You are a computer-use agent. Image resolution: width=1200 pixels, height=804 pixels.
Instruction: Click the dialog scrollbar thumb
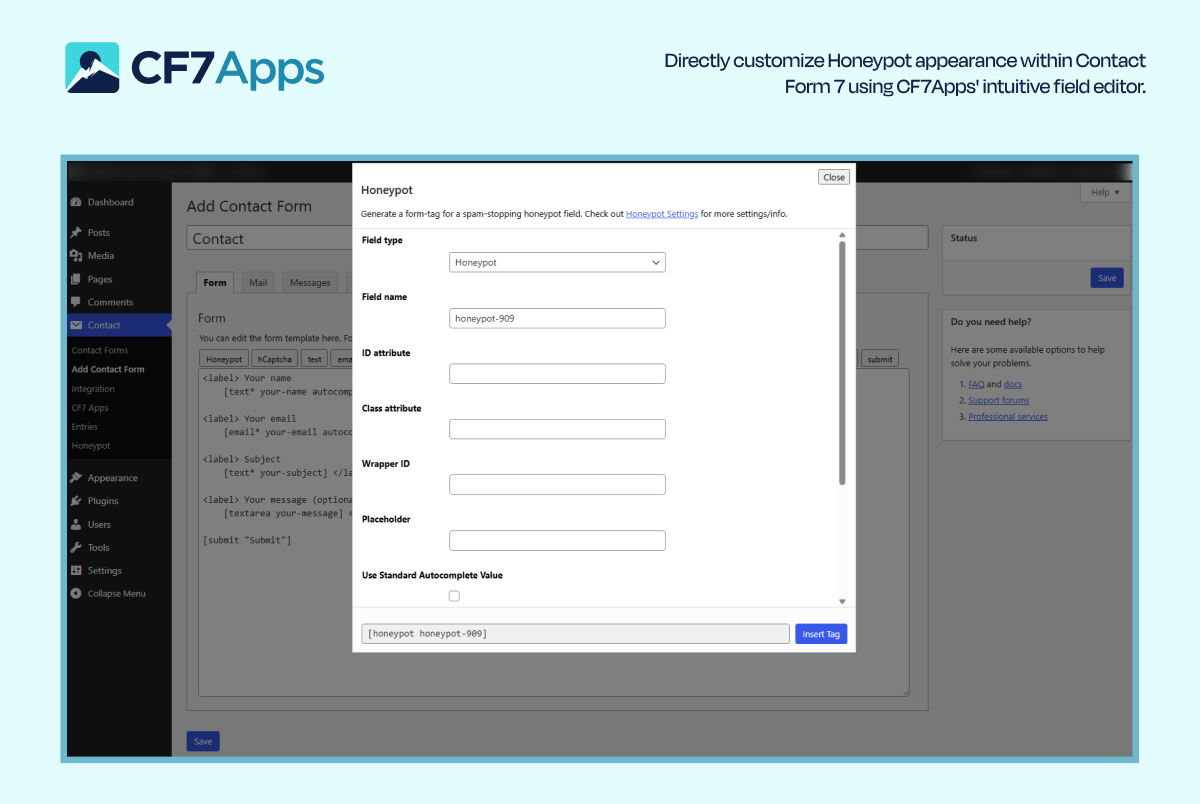842,362
